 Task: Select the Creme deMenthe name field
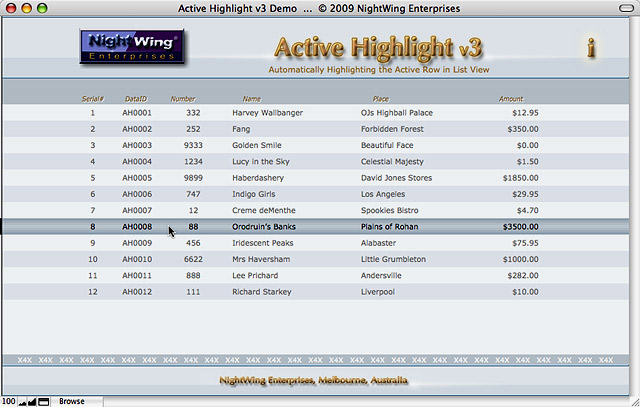point(264,211)
